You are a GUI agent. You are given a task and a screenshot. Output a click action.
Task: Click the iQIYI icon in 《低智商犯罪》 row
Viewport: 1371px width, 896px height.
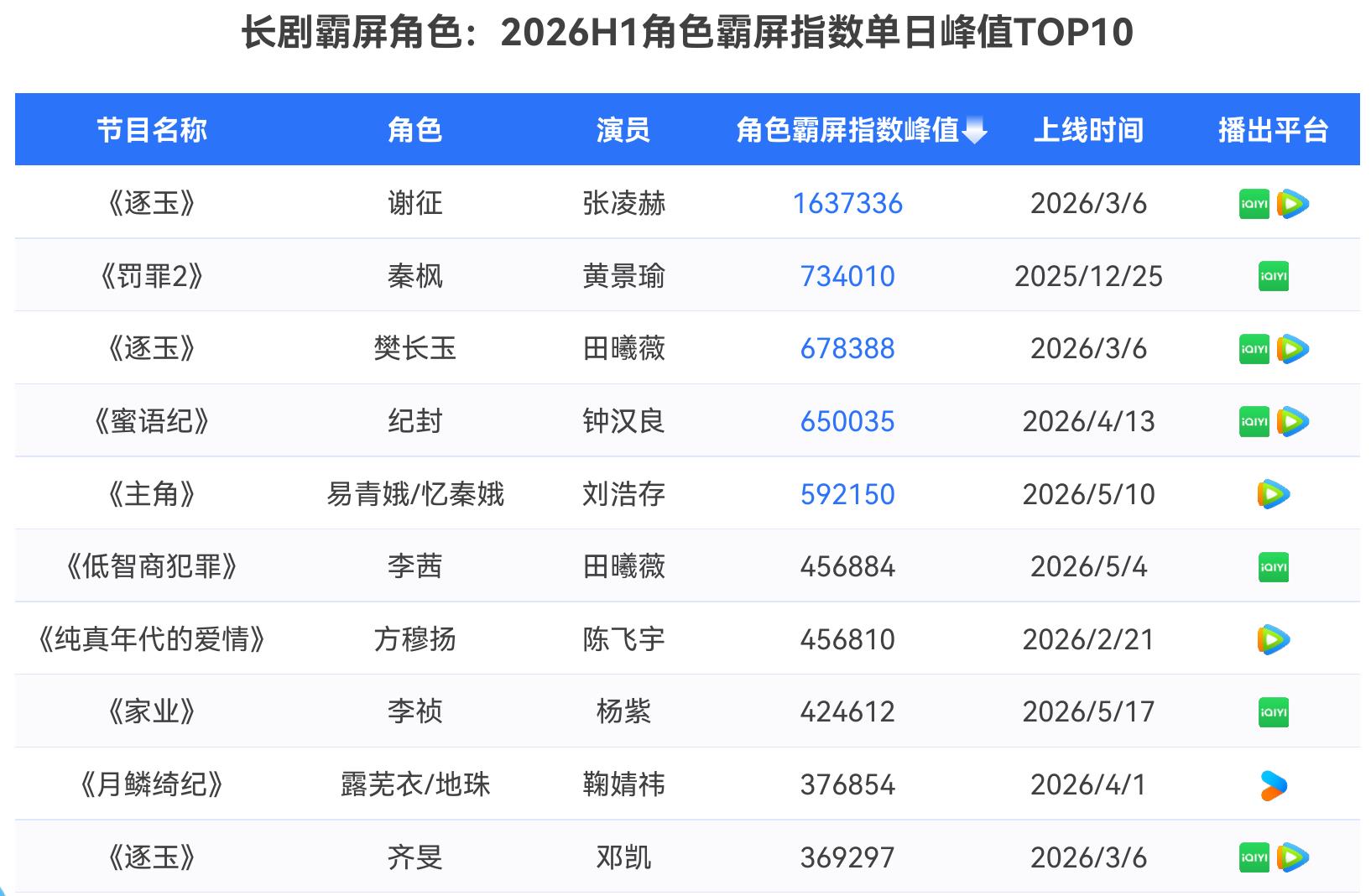tap(1274, 567)
